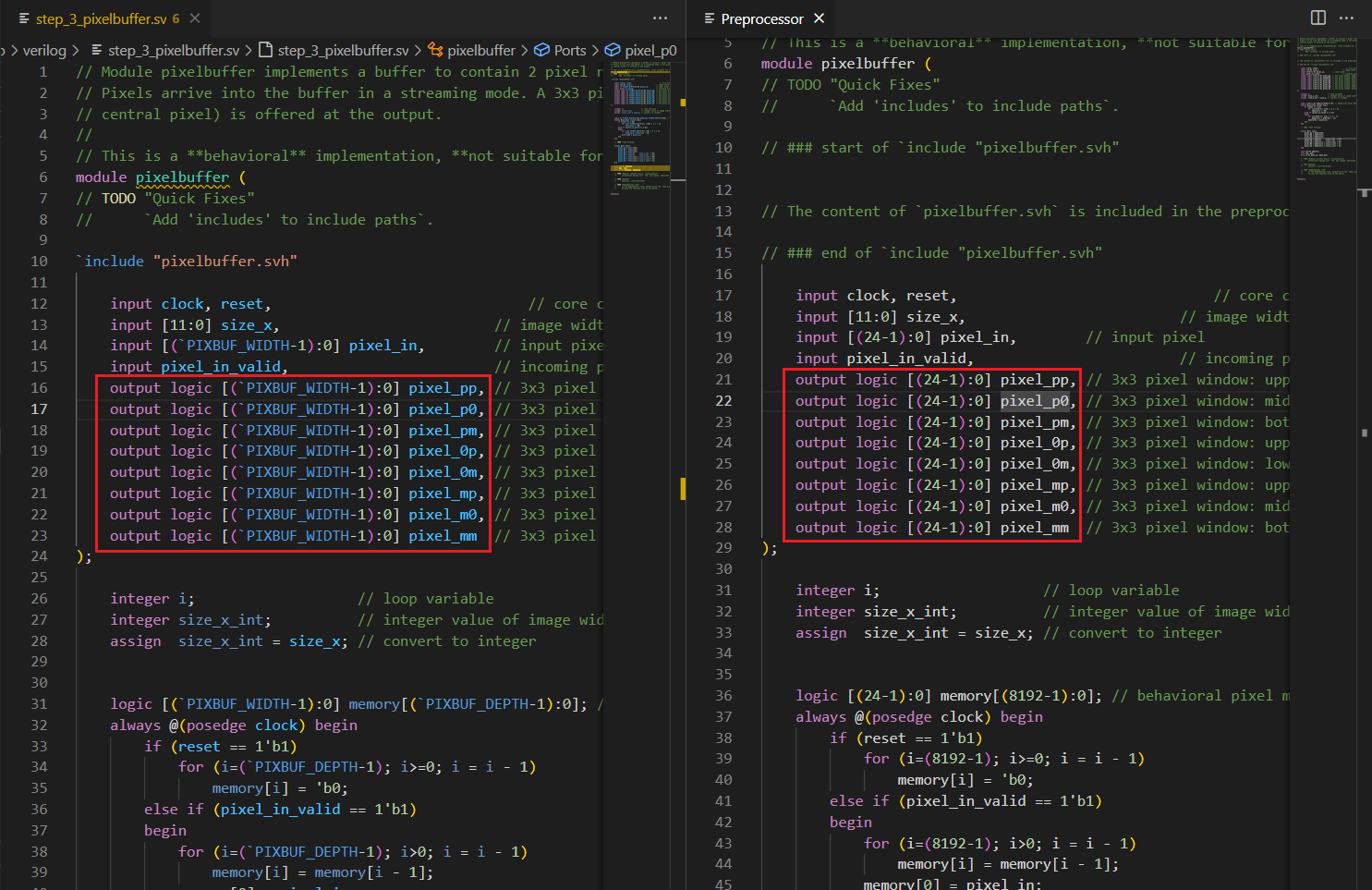Expand the verilog folder breadcrumb
The image size is (1372, 890).
click(x=44, y=50)
